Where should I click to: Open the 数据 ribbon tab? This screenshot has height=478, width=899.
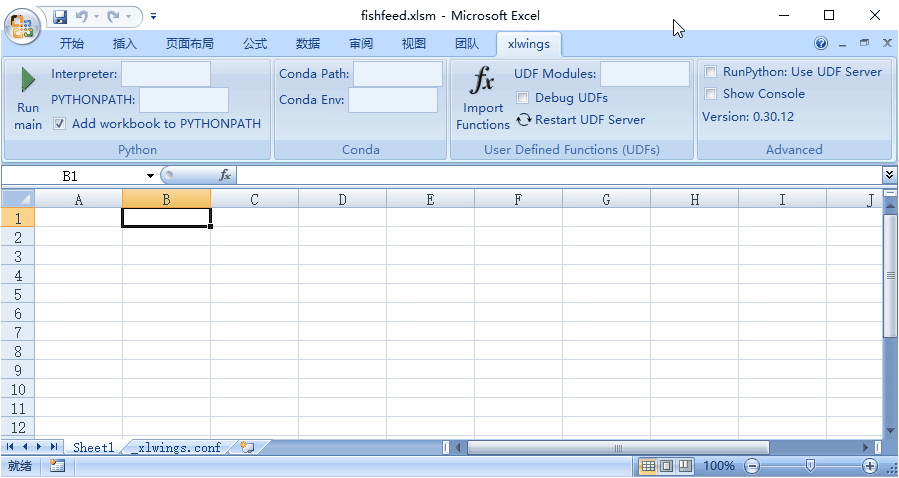click(x=308, y=44)
